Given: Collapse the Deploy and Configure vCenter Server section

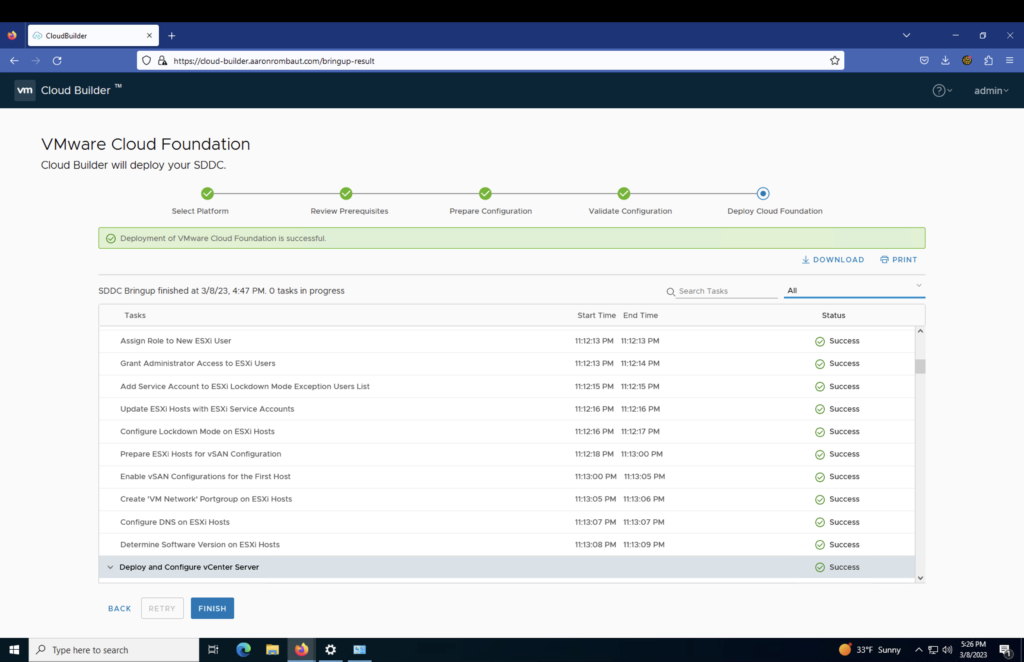Looking at the screenshot, I should click(x=110, y=567).
